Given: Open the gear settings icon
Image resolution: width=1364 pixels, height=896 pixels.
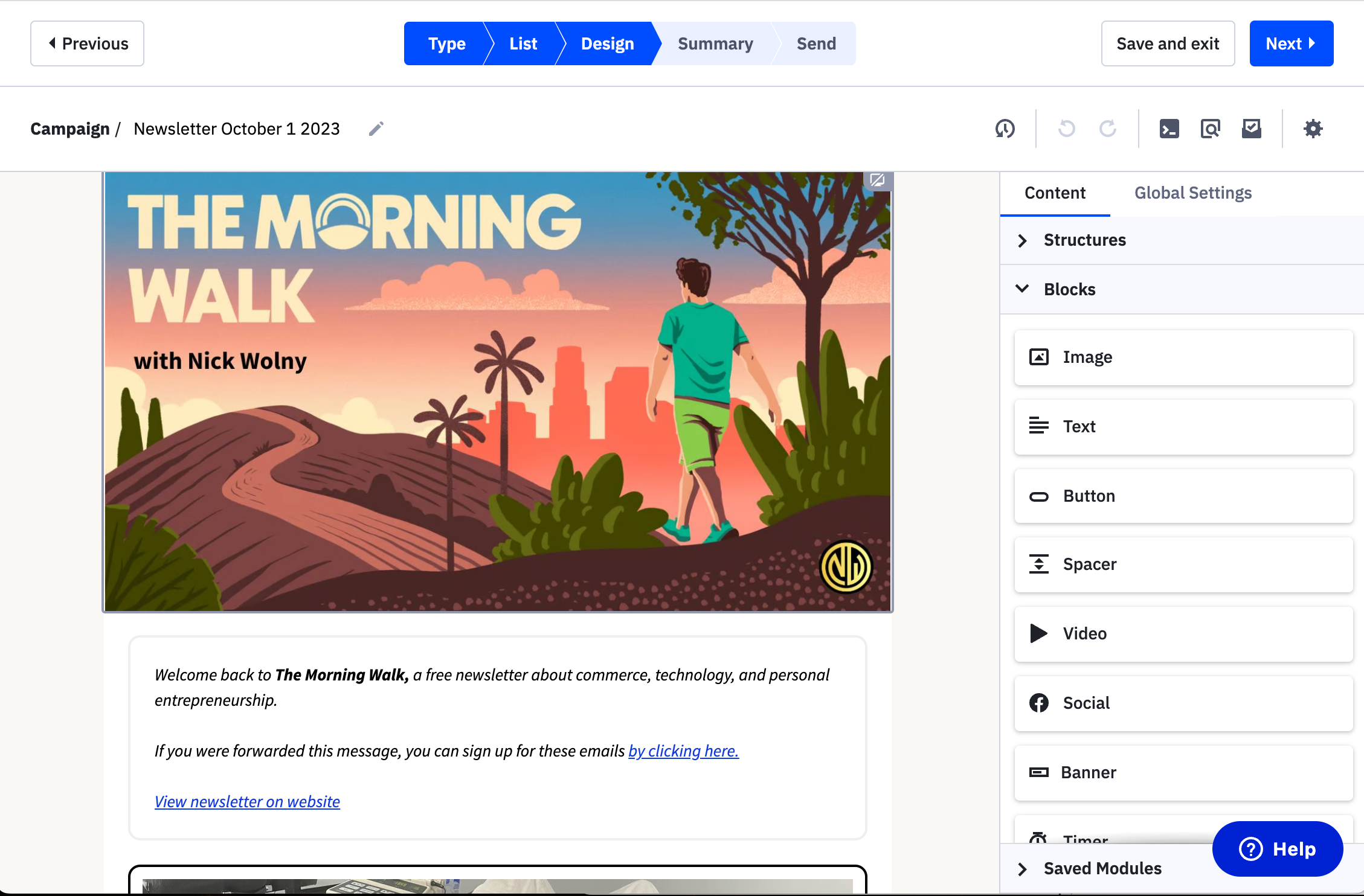Looking at the screenshot, I should (x=1313, y=129).
